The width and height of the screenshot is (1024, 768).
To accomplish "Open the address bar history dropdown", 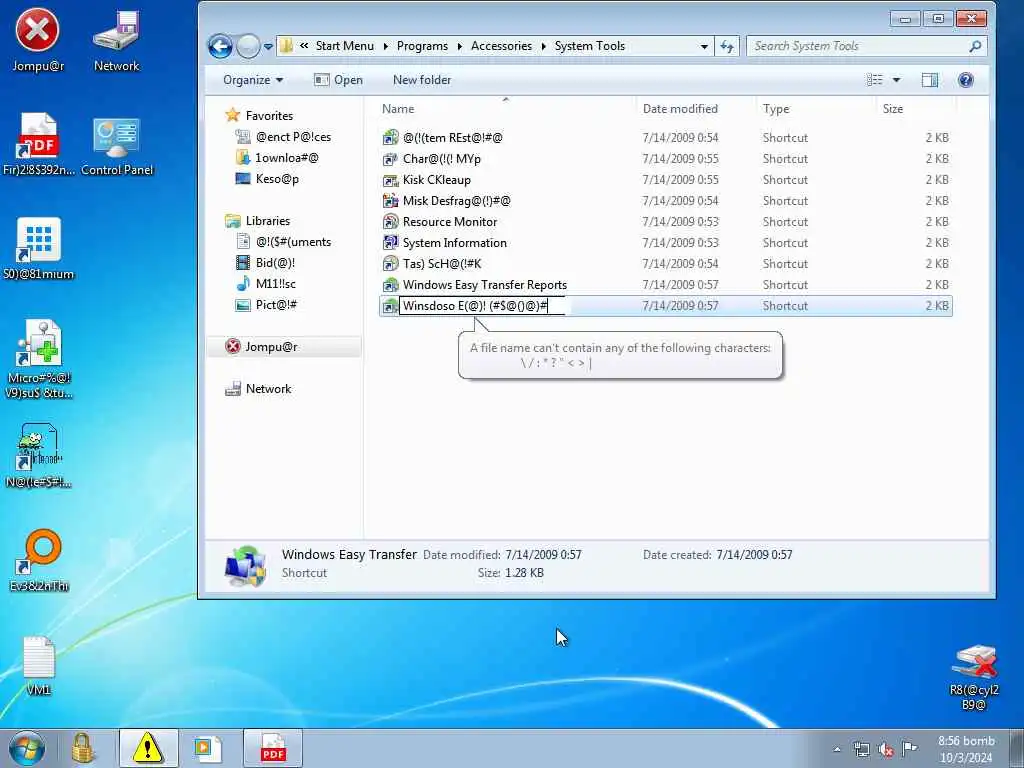I will 704,46.
